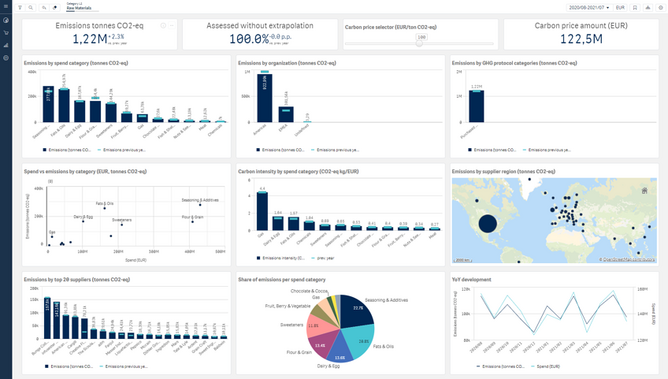Toggle Emissions legend in GHG protocol chart
The image size is (668, 379).
(x=492, y=150)
